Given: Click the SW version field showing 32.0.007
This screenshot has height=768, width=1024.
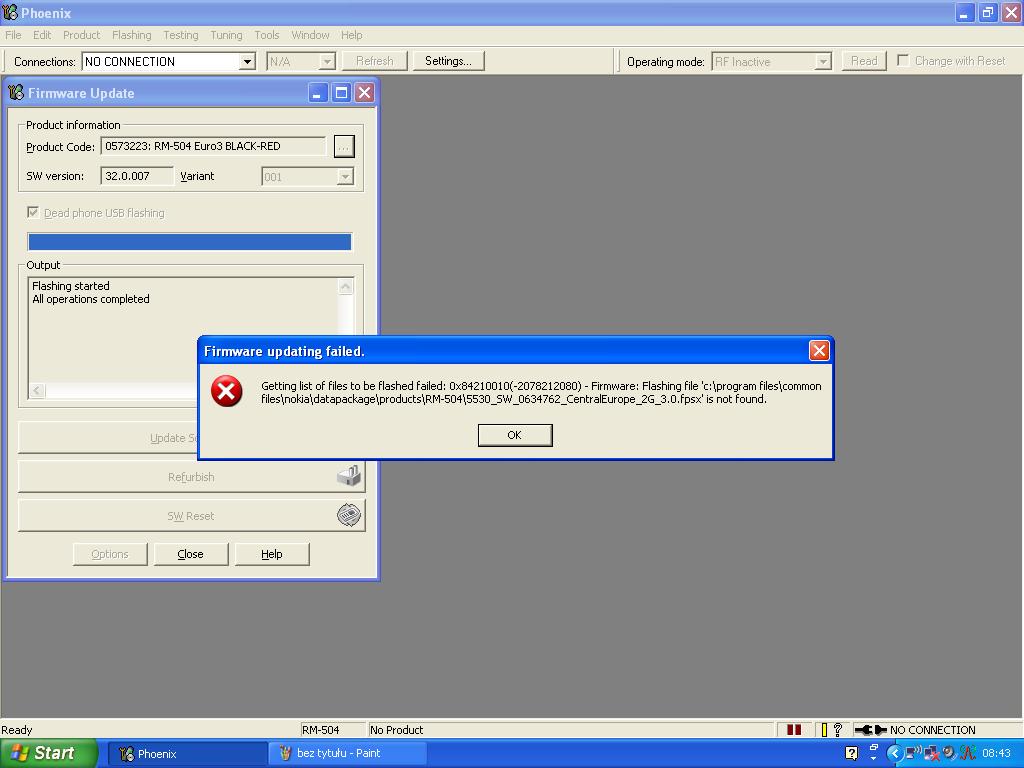Looking at the screenshot, I should click(137, 176).
